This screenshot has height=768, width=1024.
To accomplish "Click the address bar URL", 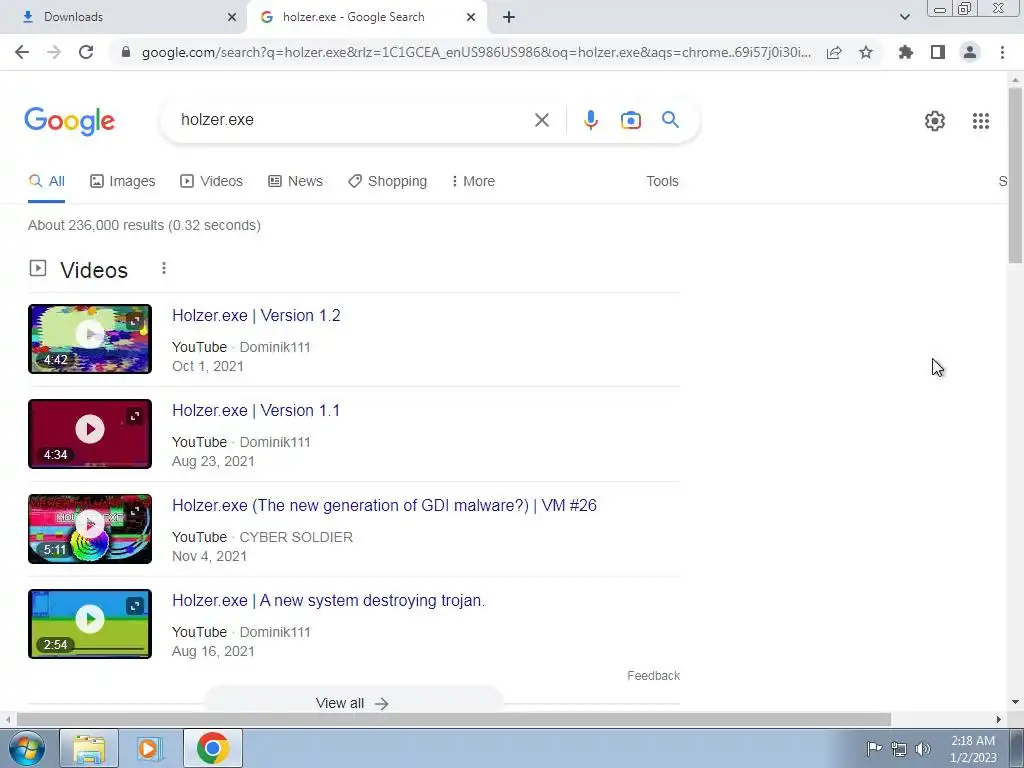I will click(475, 52).
